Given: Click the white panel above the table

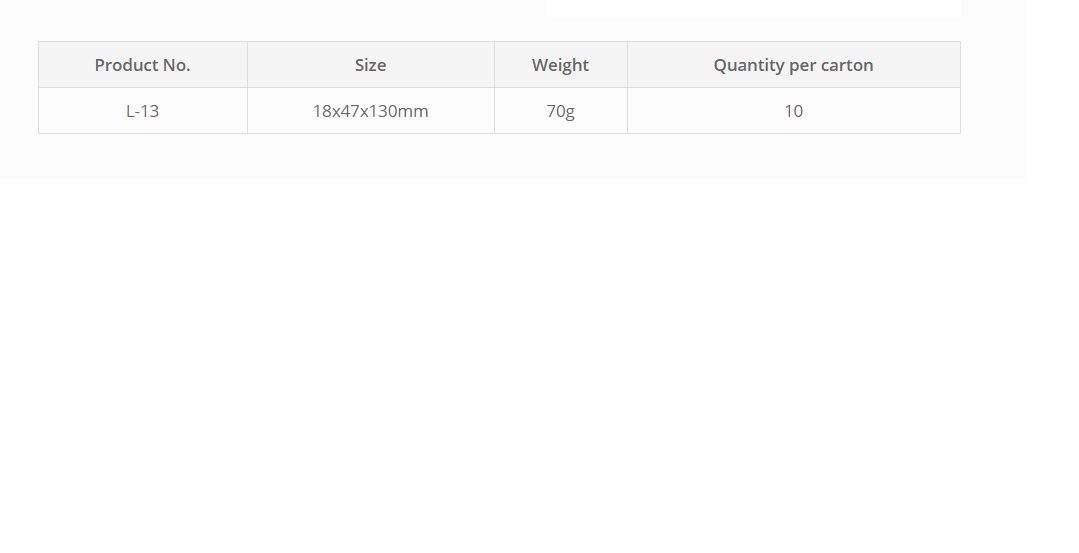Looking at the screenshot, I should [x=753, y=8].
